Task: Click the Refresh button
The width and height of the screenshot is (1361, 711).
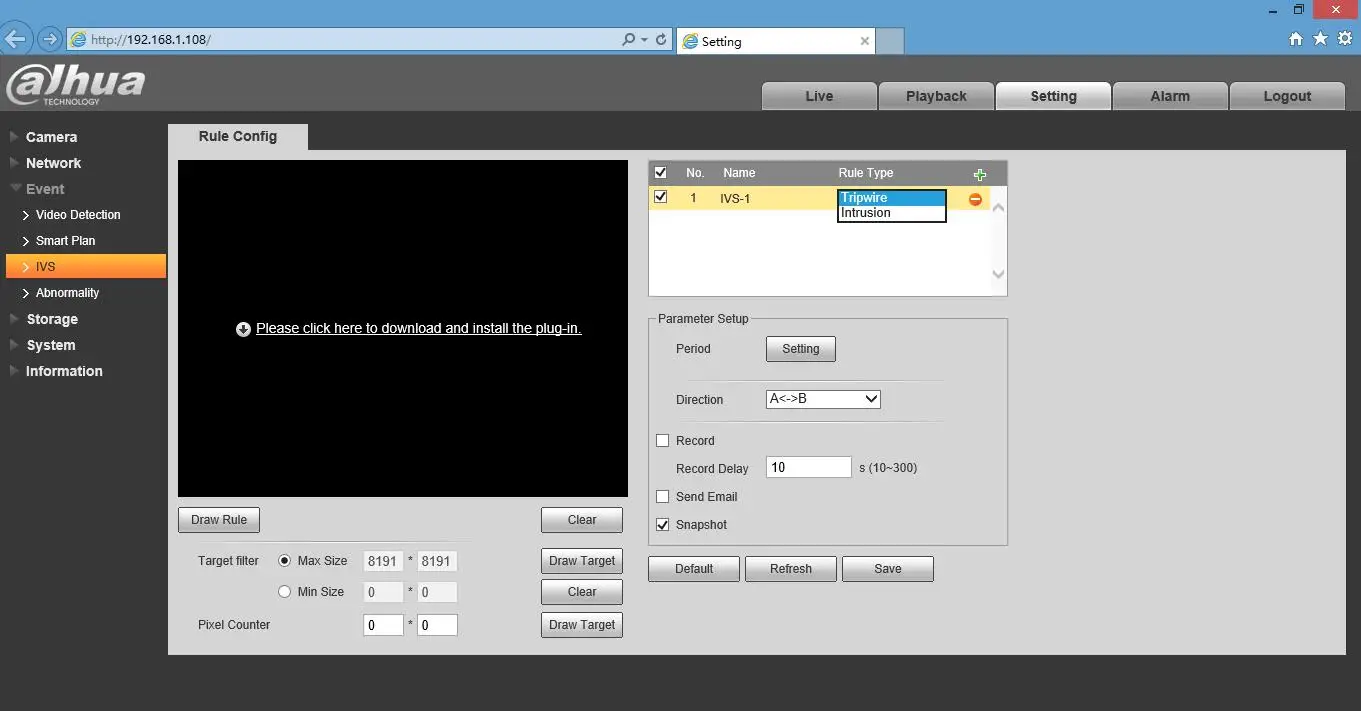Action: click(x=791, y=569)
